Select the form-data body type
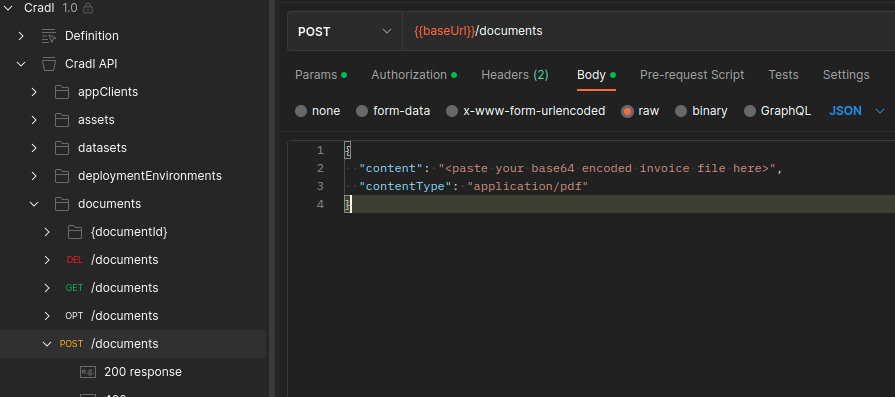This screenshot has height=397, width=895. tap(362, 111)
